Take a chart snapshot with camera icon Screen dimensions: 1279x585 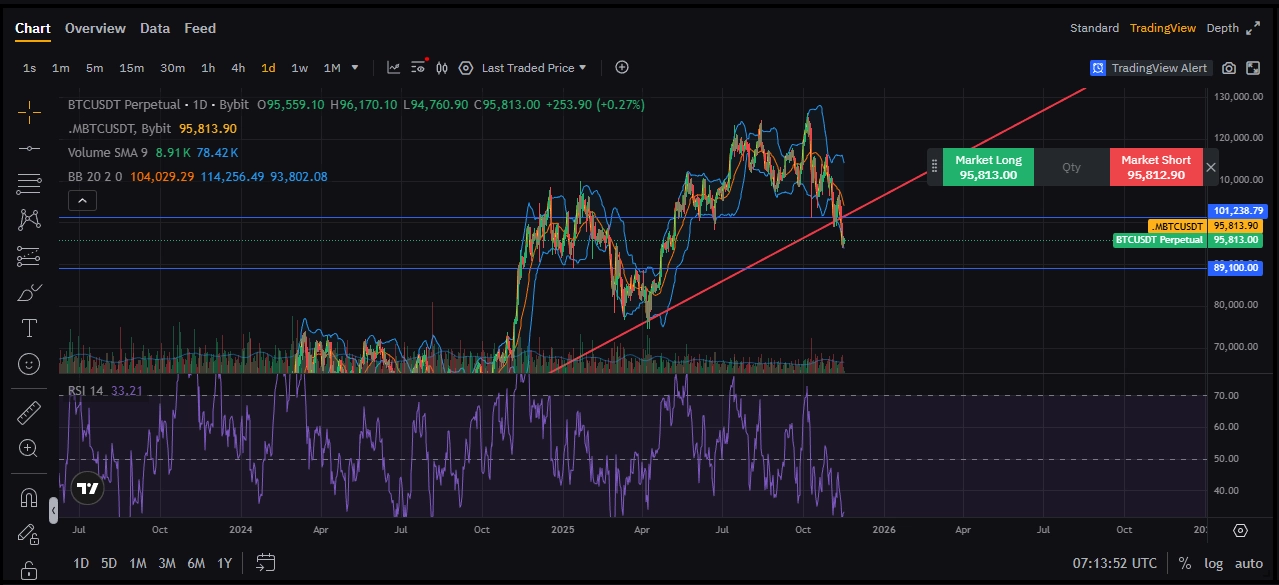[1229, 68]
